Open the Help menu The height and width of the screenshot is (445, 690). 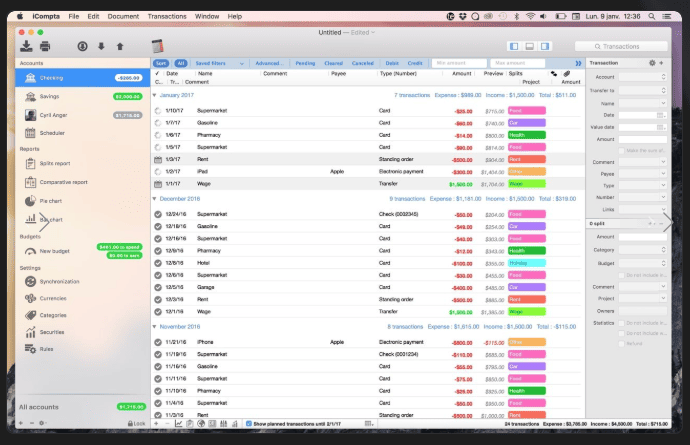[235, 16]
